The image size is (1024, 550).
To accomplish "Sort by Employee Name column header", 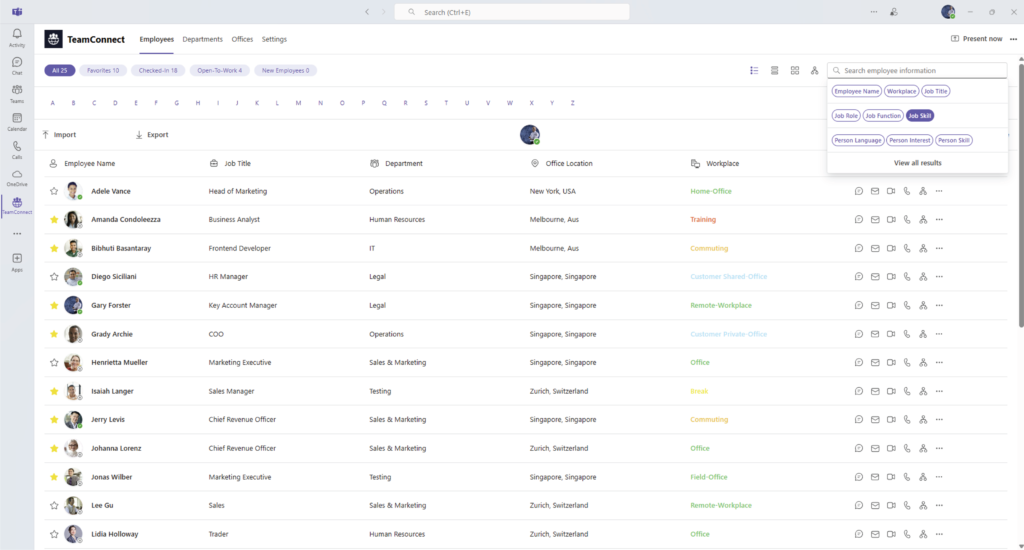I will pyautogui.click(x=89, y=163).
